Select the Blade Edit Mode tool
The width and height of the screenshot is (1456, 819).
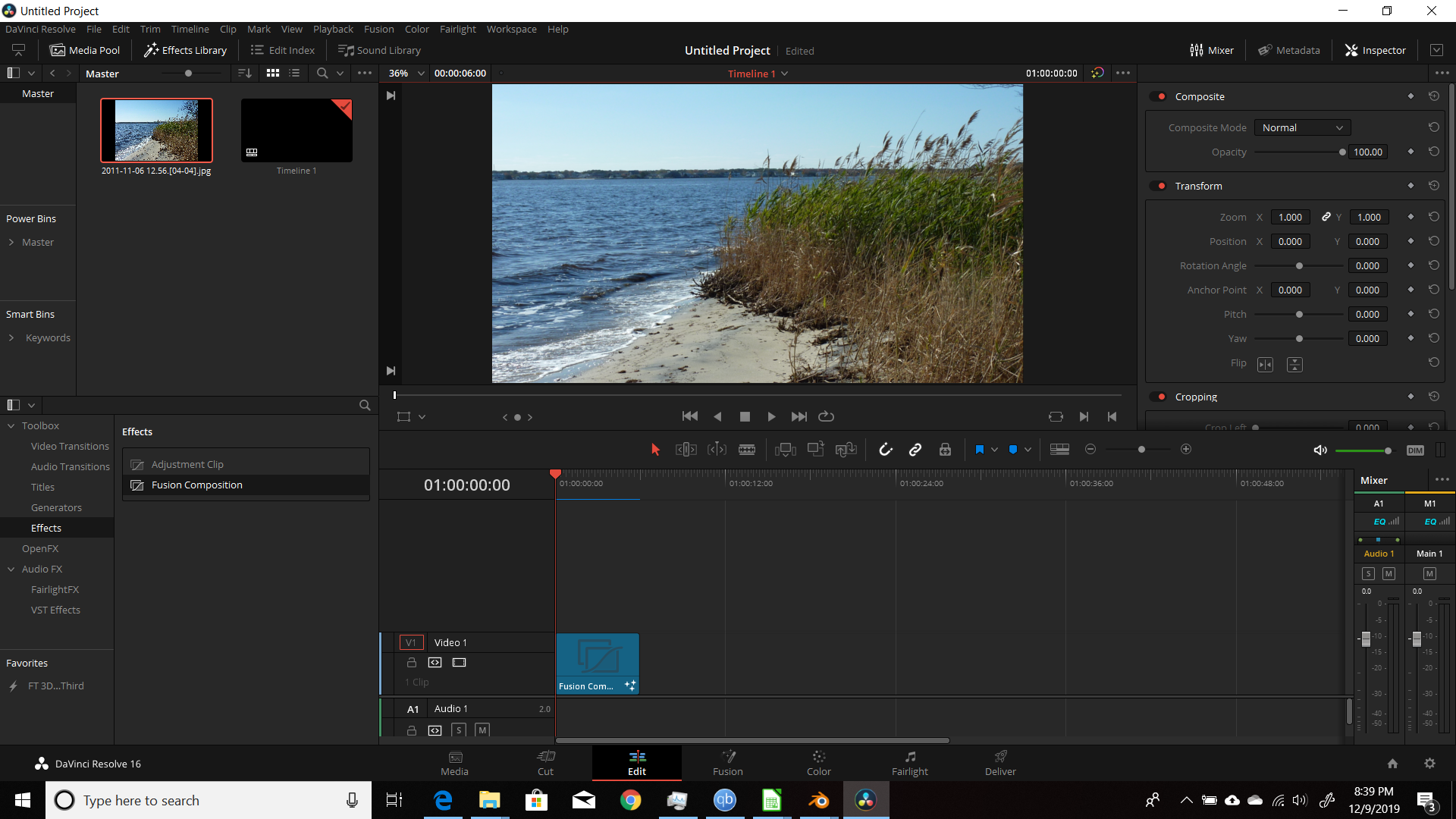(747, 450)
